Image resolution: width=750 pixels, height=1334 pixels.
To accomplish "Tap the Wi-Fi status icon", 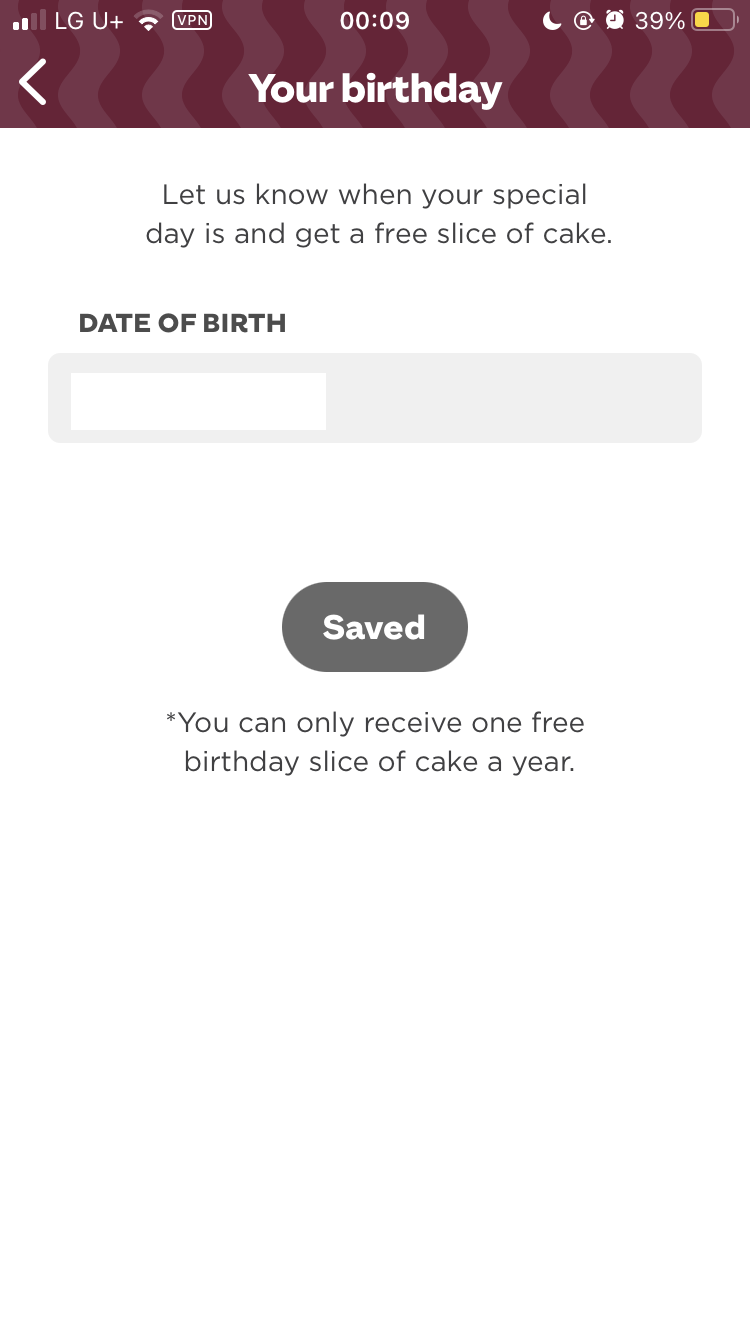I will coord(149,21).
